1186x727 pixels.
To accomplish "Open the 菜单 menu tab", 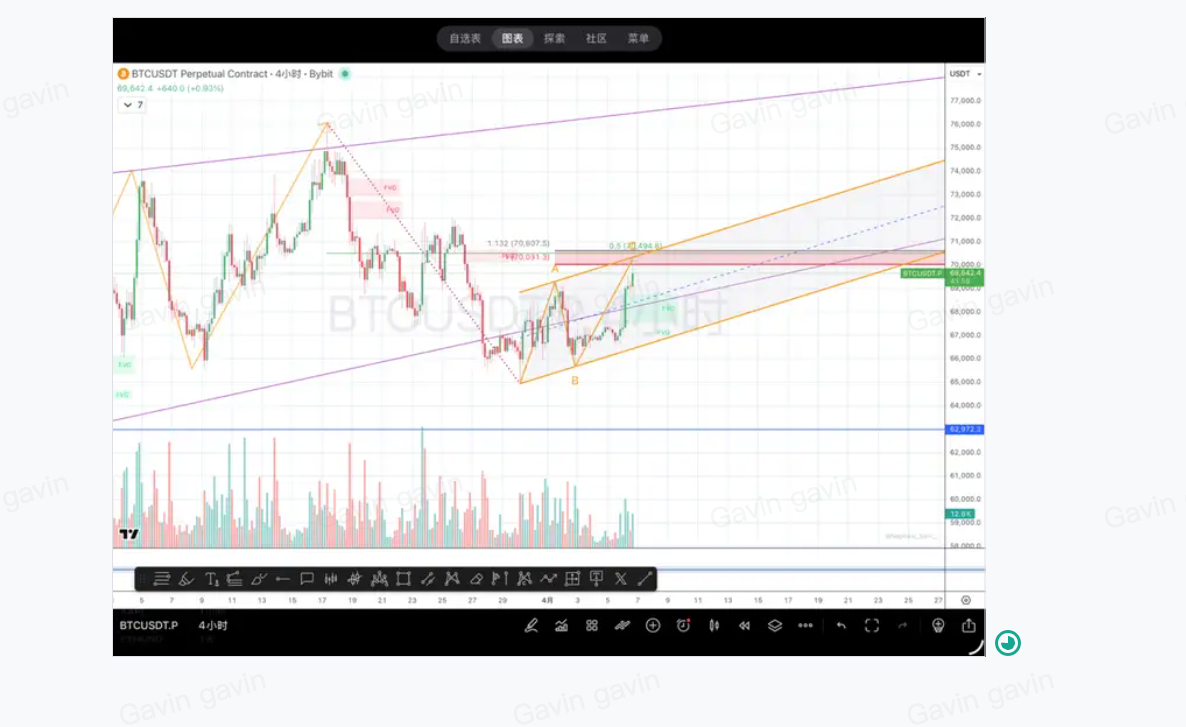I will point(638,39).
